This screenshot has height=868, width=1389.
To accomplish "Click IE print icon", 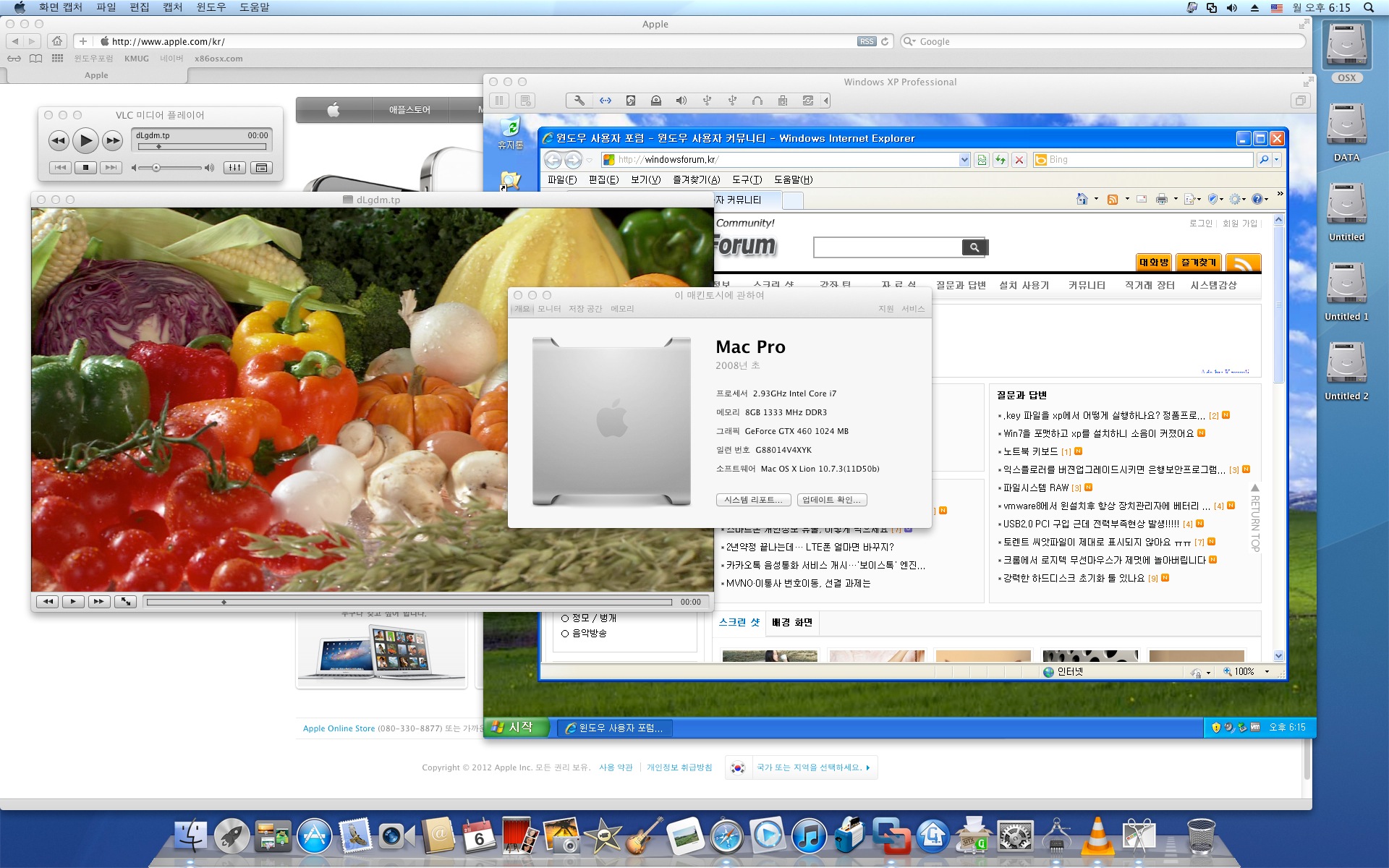I will 1162,199.
